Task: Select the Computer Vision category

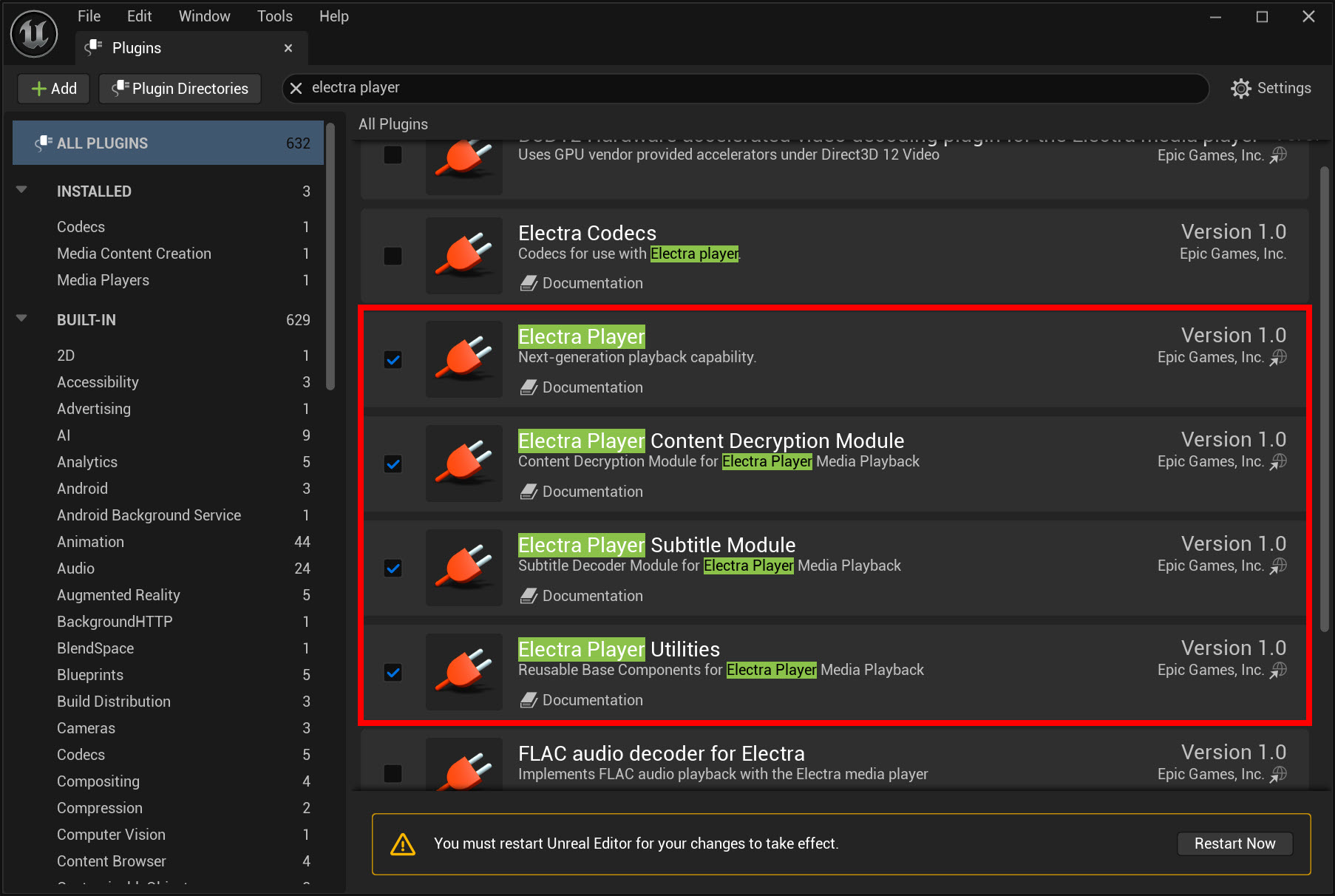Action: (168, 835)
